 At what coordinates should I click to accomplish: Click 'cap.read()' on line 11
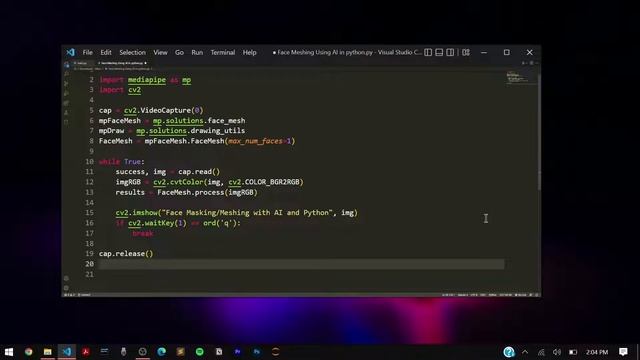click(x=199, y=171)
